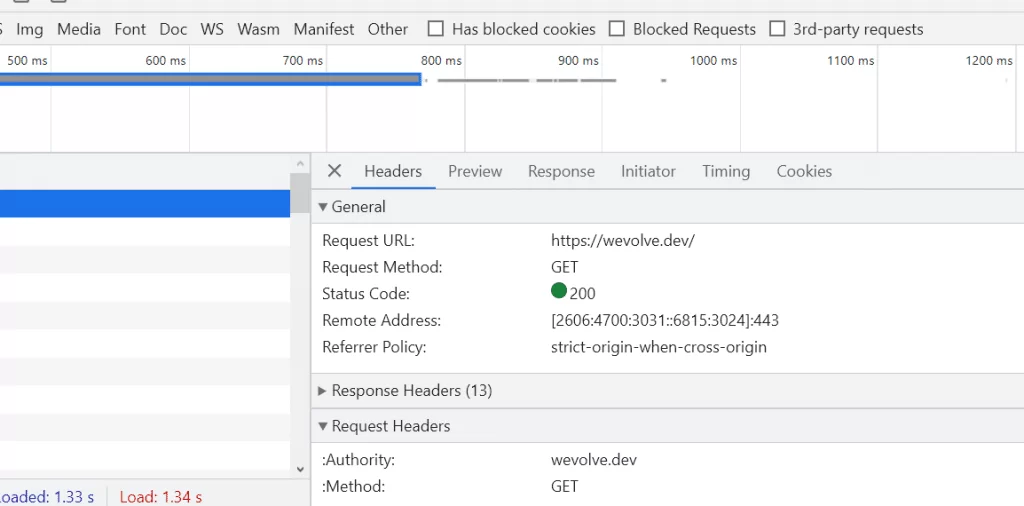Click the 800 ms timeline marker
The width and height of the screenshot is (1024, 506).
click(441, 61)
